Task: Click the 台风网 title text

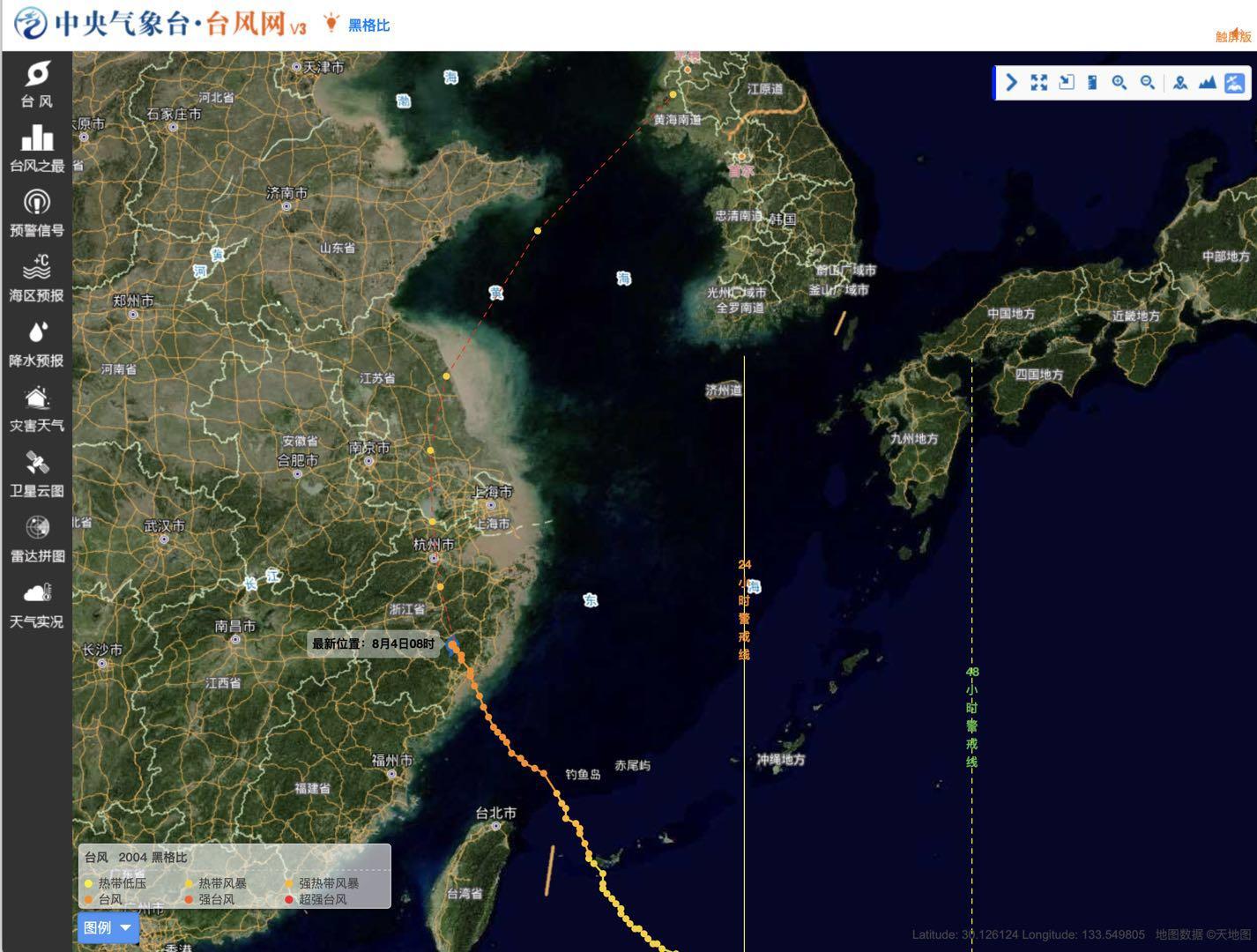Action: (246, 24)
